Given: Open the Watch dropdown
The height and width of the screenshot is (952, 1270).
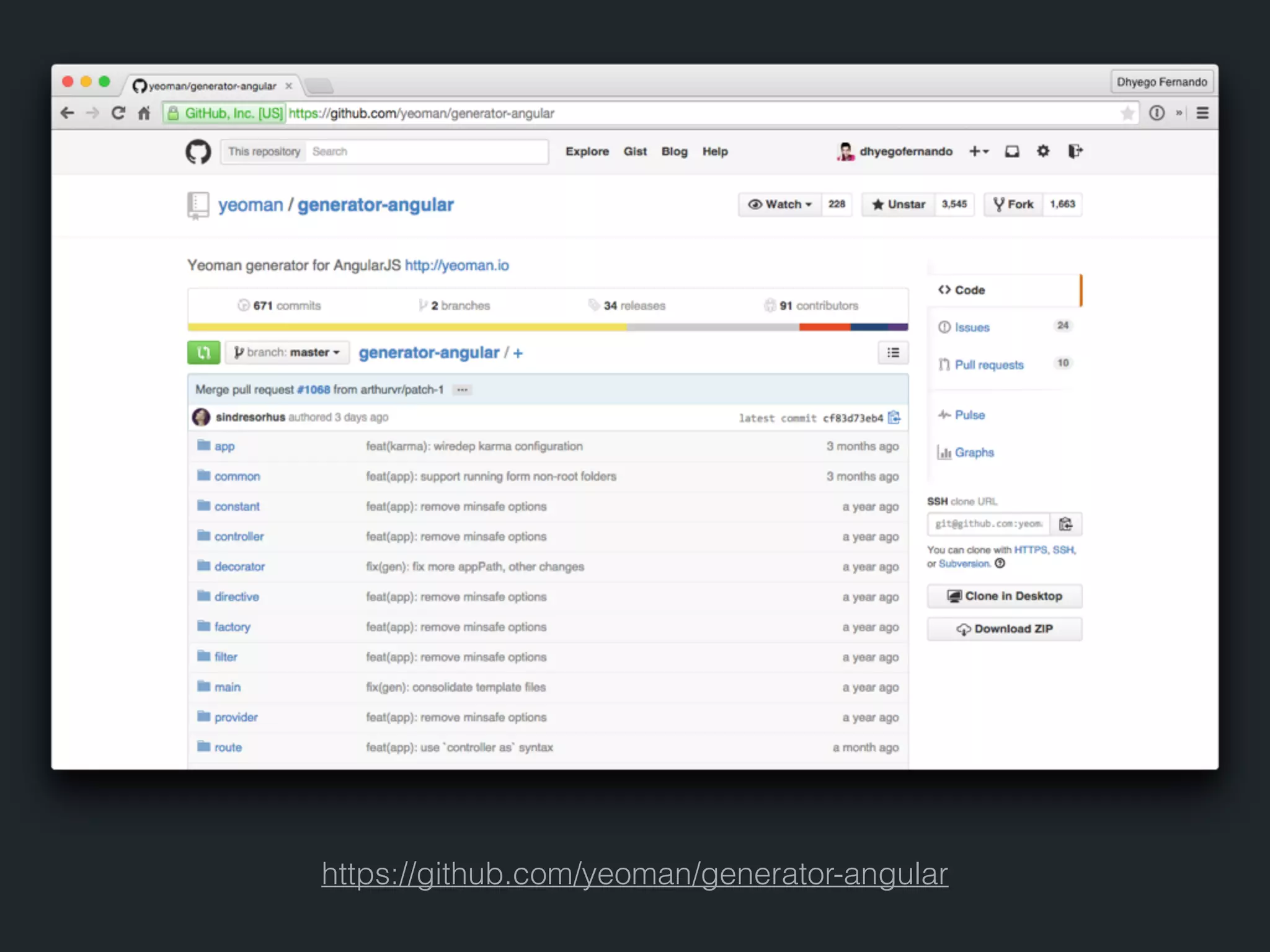Looking at the screenshot, I should click(x=780, y=205).
